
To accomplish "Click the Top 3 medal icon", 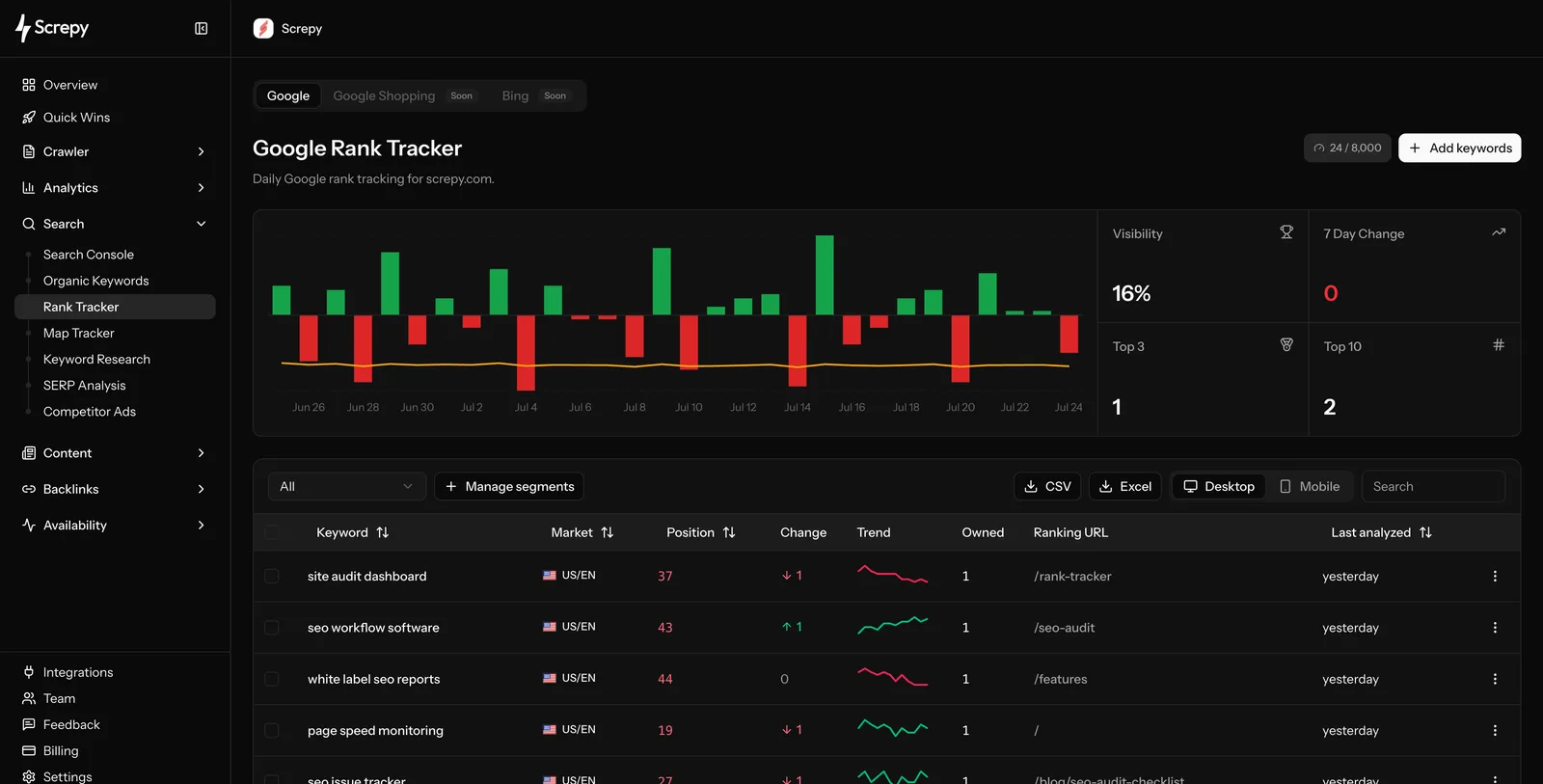I will click(1286, 345).
